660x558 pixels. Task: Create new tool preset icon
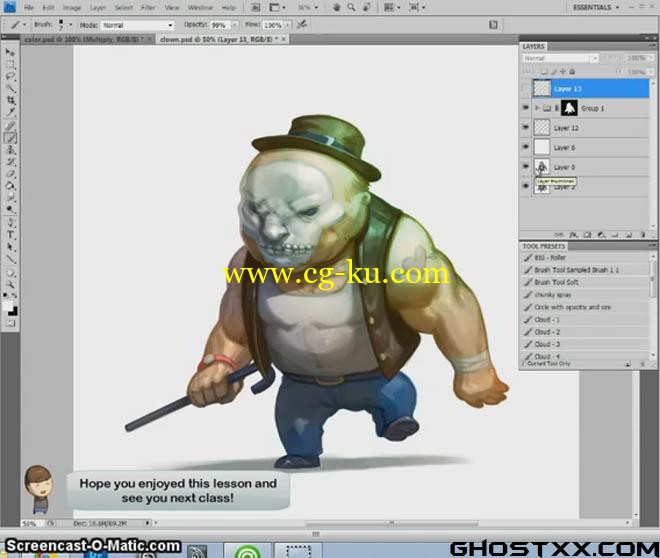pyautogui.click(x=628, y=364)
